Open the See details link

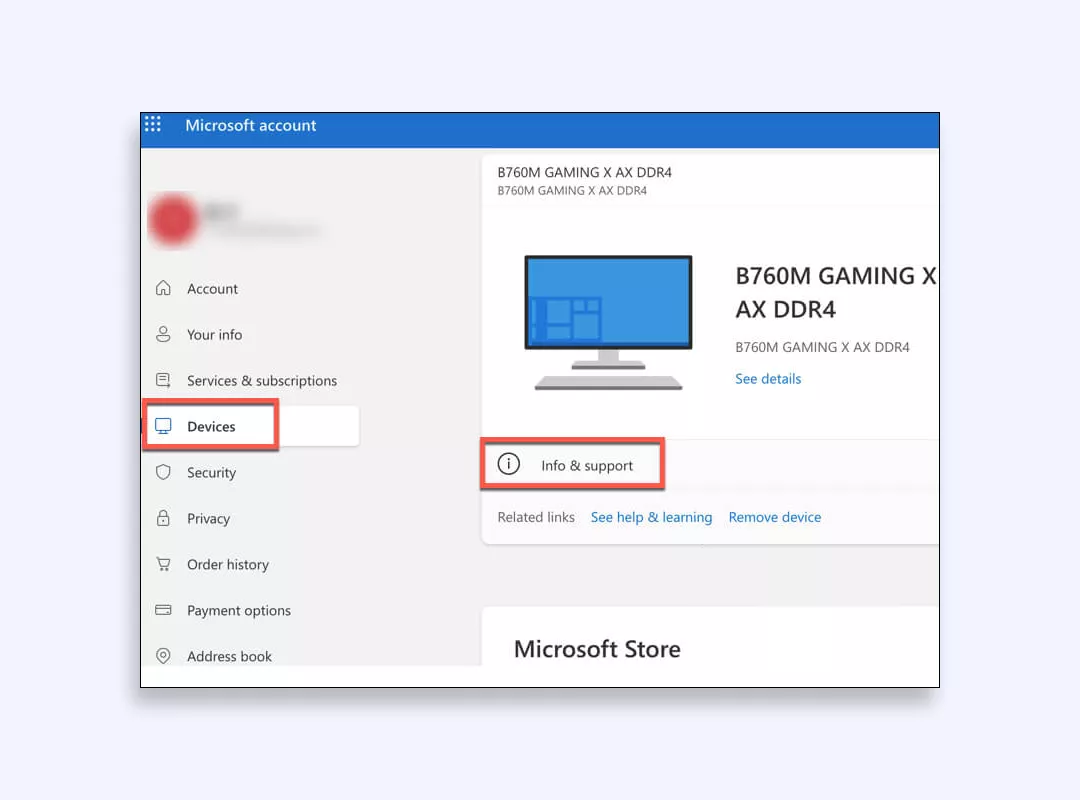(767, 378)
